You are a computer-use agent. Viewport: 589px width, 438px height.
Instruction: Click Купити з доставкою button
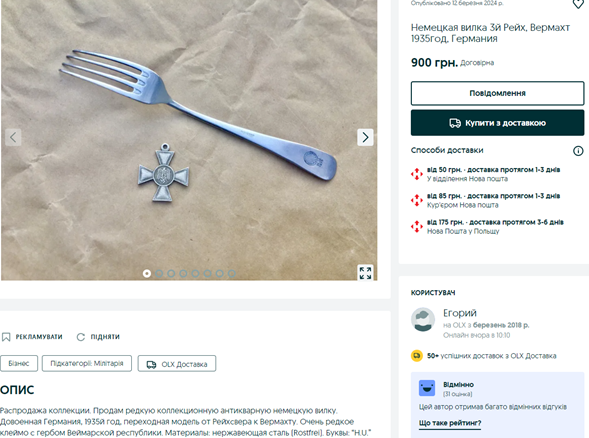pos(497,123)
